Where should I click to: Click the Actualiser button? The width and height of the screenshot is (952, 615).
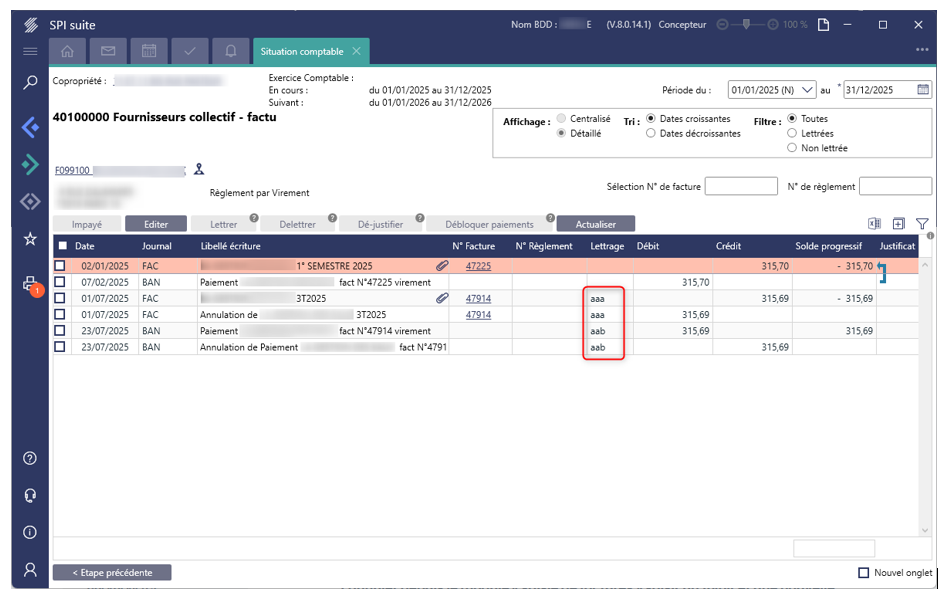tap(595, 224)
